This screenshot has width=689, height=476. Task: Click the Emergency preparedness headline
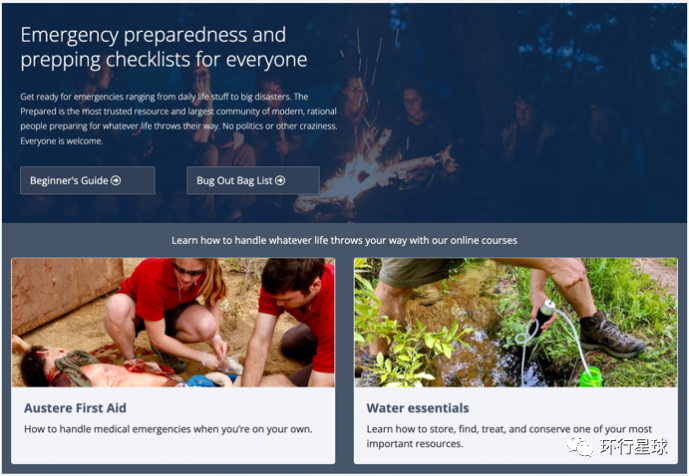(x=164, y=47)
